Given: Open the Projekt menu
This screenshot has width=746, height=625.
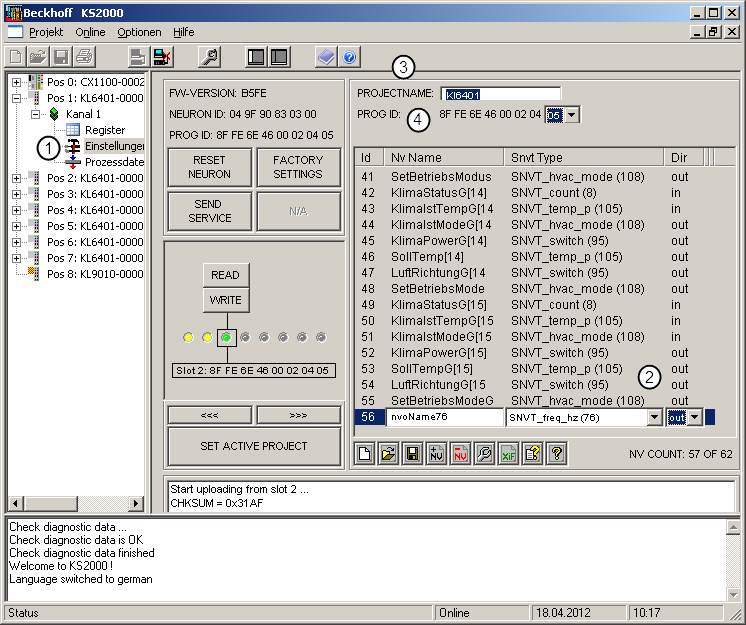Looking at the screenshot, I should tap(46, 32).
